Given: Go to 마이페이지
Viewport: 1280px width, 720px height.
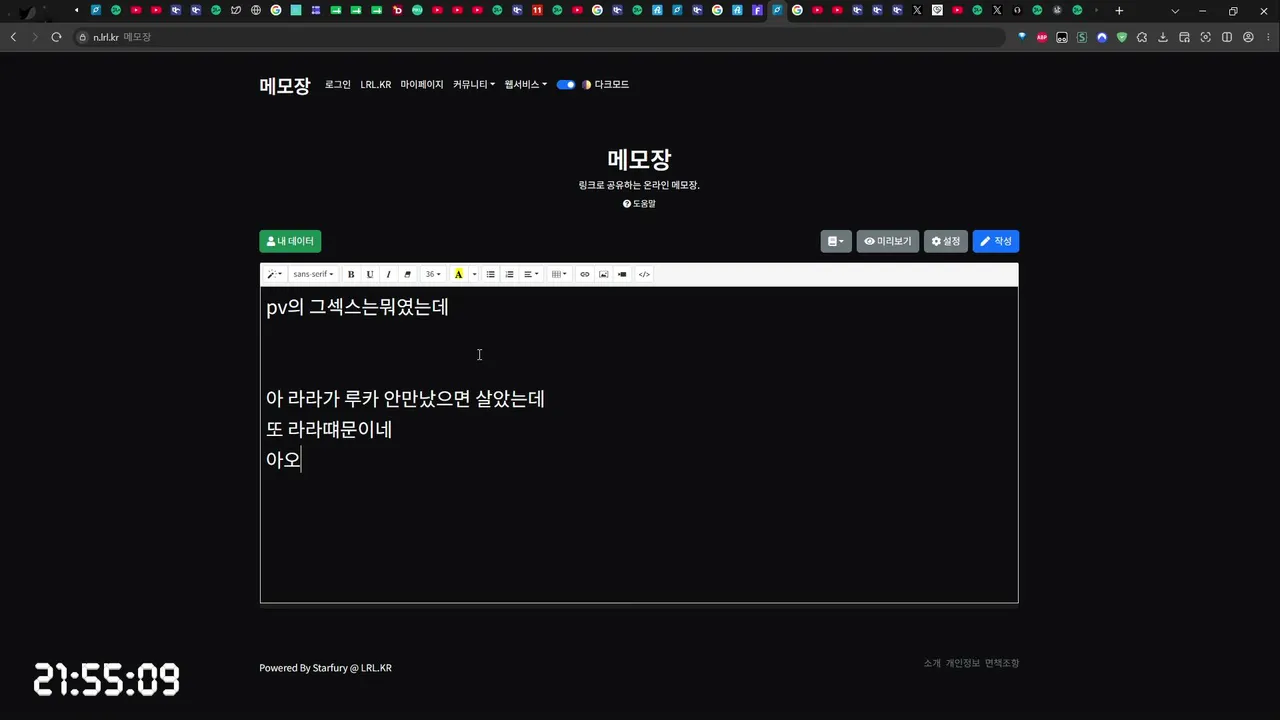Looking at the screenshot, I should 422,85.
